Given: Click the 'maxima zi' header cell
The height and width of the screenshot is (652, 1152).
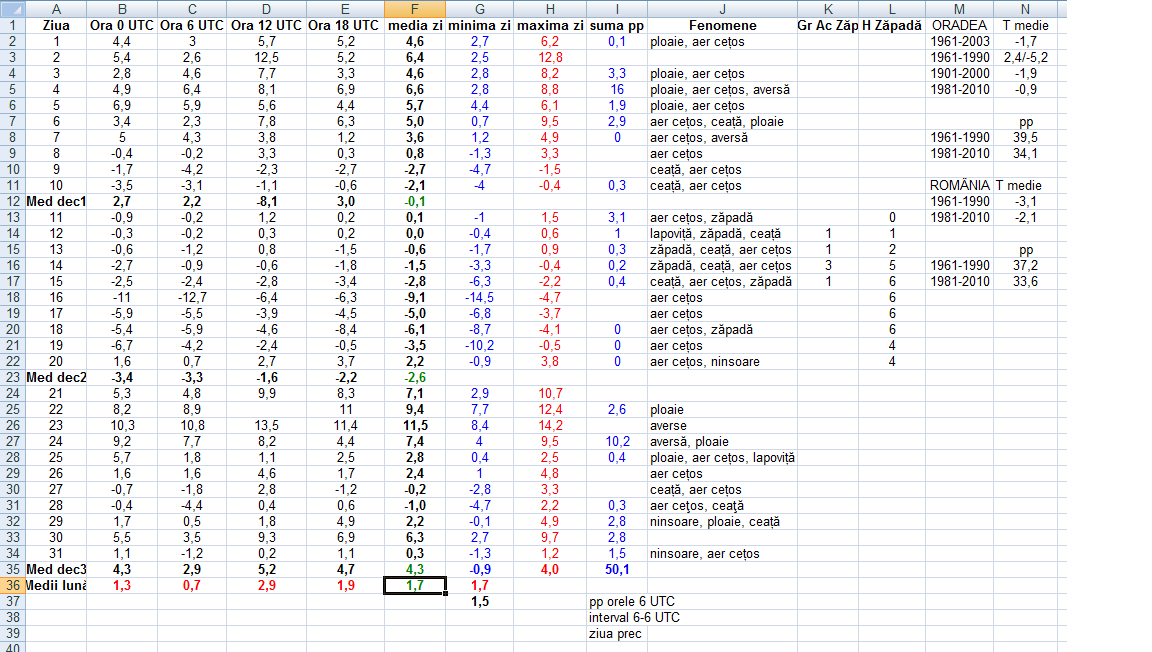Looking at the screenshot, I should 550,26.
